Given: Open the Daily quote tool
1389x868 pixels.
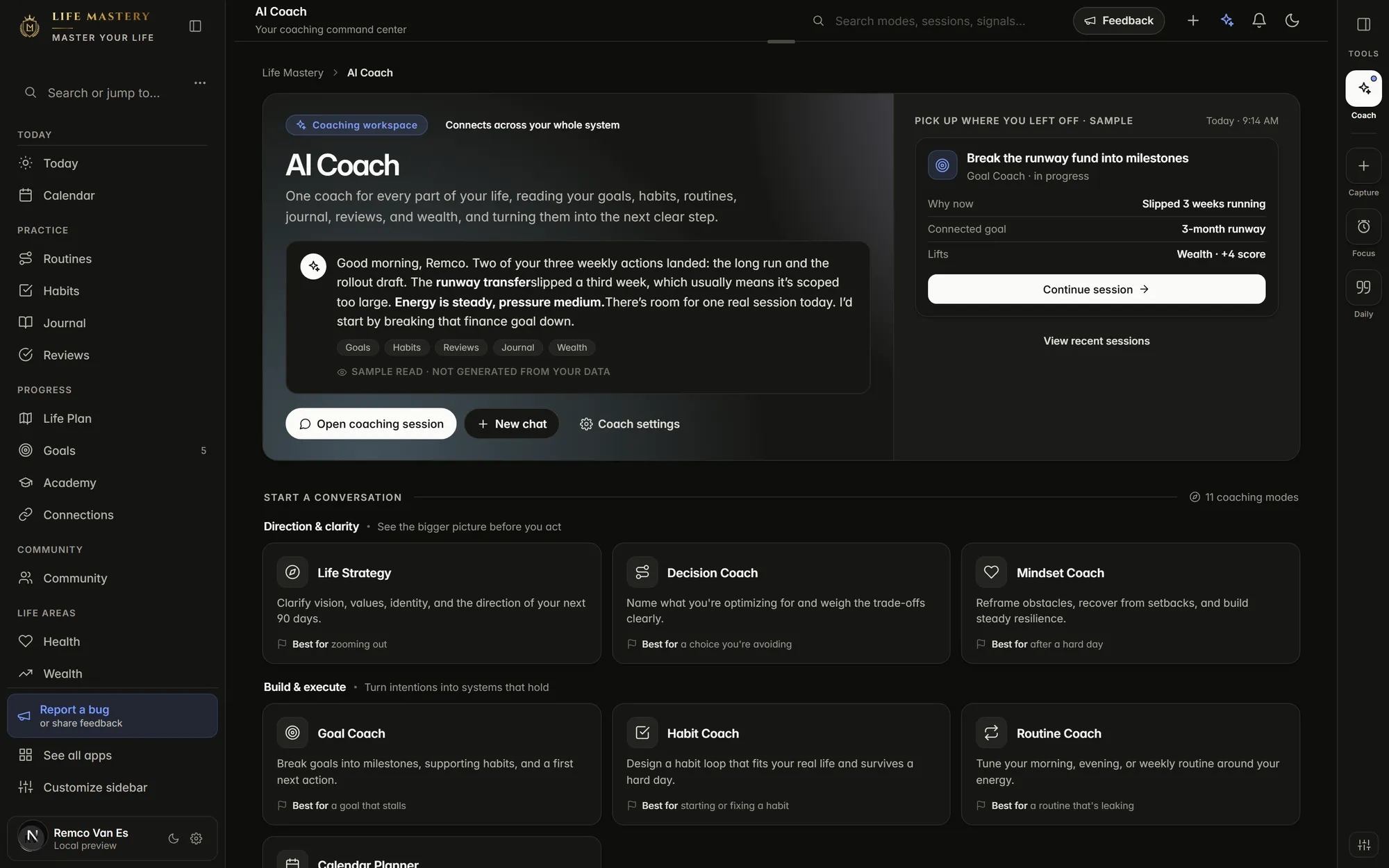Looking at the screenshot, I should pyautogui.click(x=1363, y=287).
